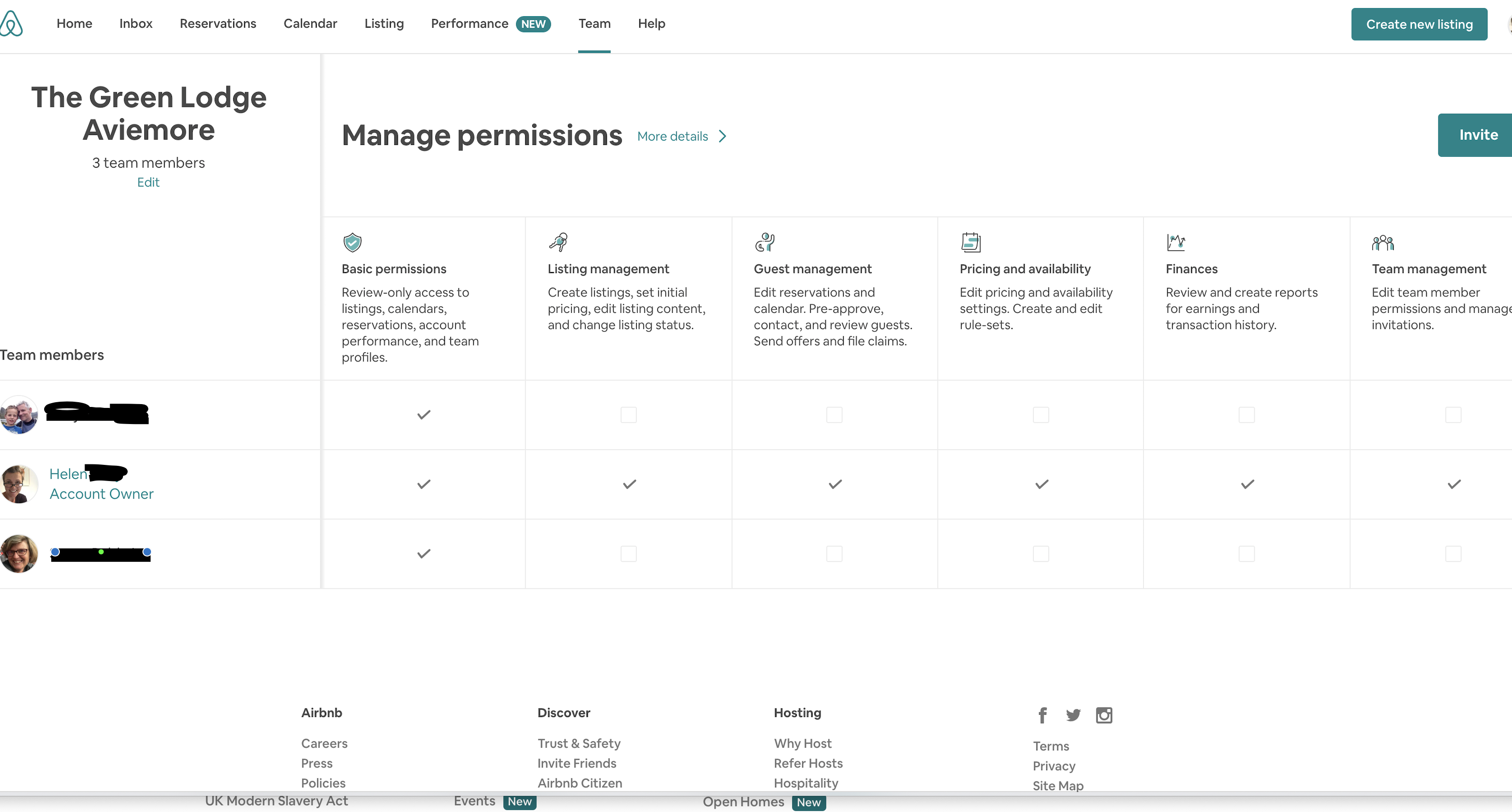The height and width of the screenshot is (812, 1512).
Task: Expand More details chevron arrow
Action: click(723, 136)
